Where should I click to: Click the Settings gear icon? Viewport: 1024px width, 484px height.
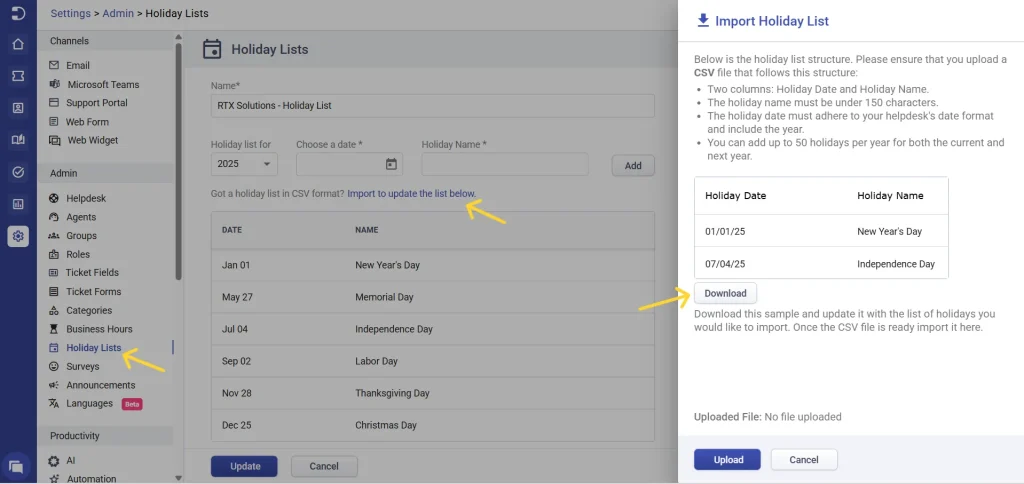coord(18,236)
